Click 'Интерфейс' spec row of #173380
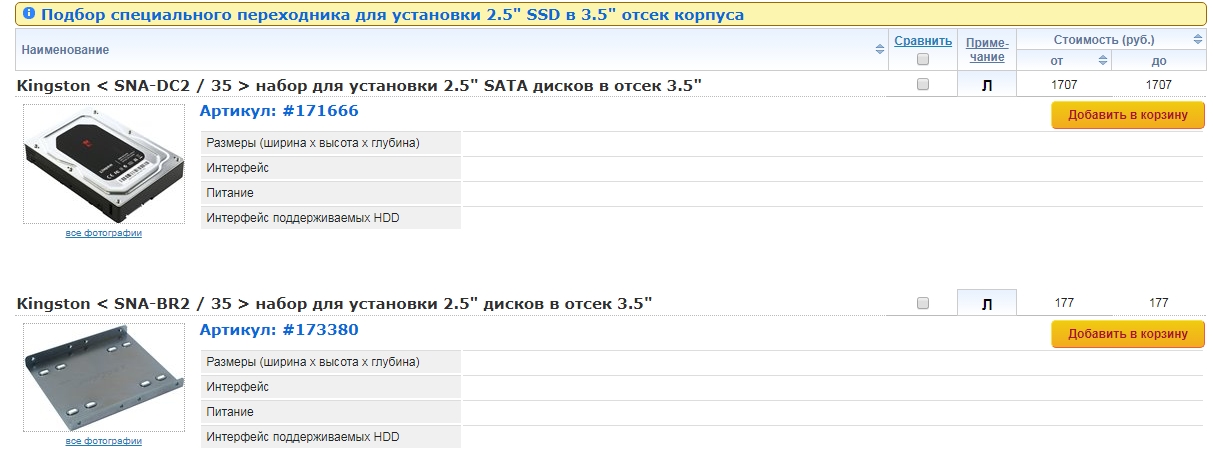1213x455 pixels. [x=702, y=386]
